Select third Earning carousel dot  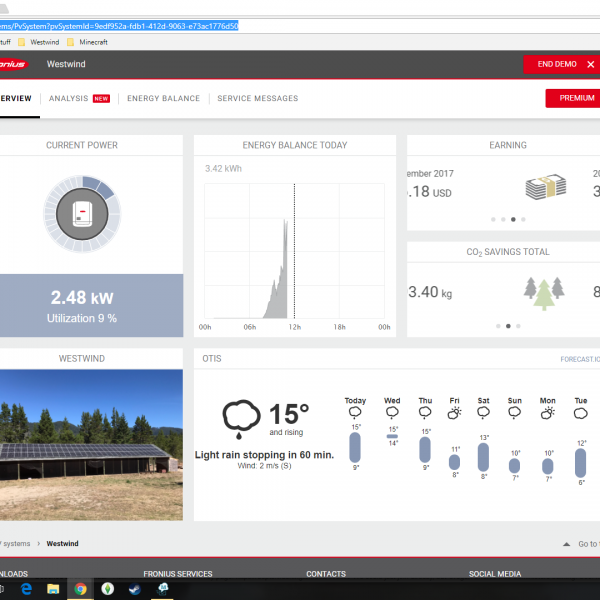(x=513, y=219)
